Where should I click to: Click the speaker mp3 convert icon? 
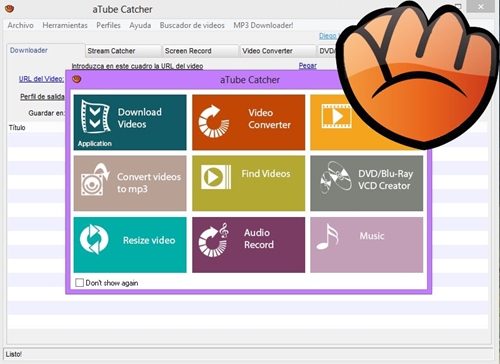click(95, 179)
